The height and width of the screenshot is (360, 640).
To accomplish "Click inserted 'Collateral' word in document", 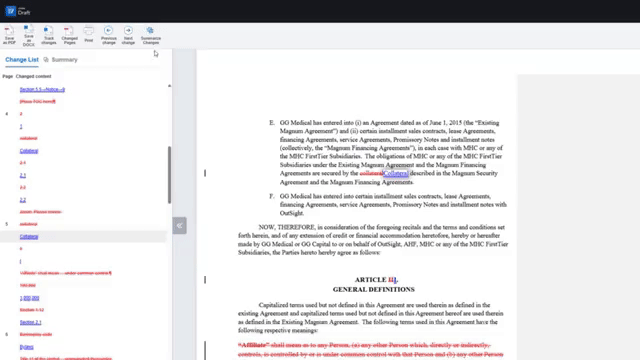I will [x=396, y=173].
